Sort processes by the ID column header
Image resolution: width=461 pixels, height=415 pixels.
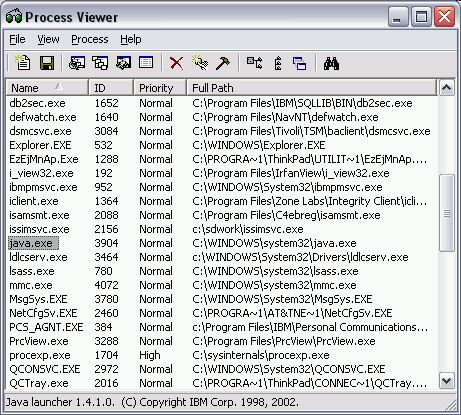[111, 88]
